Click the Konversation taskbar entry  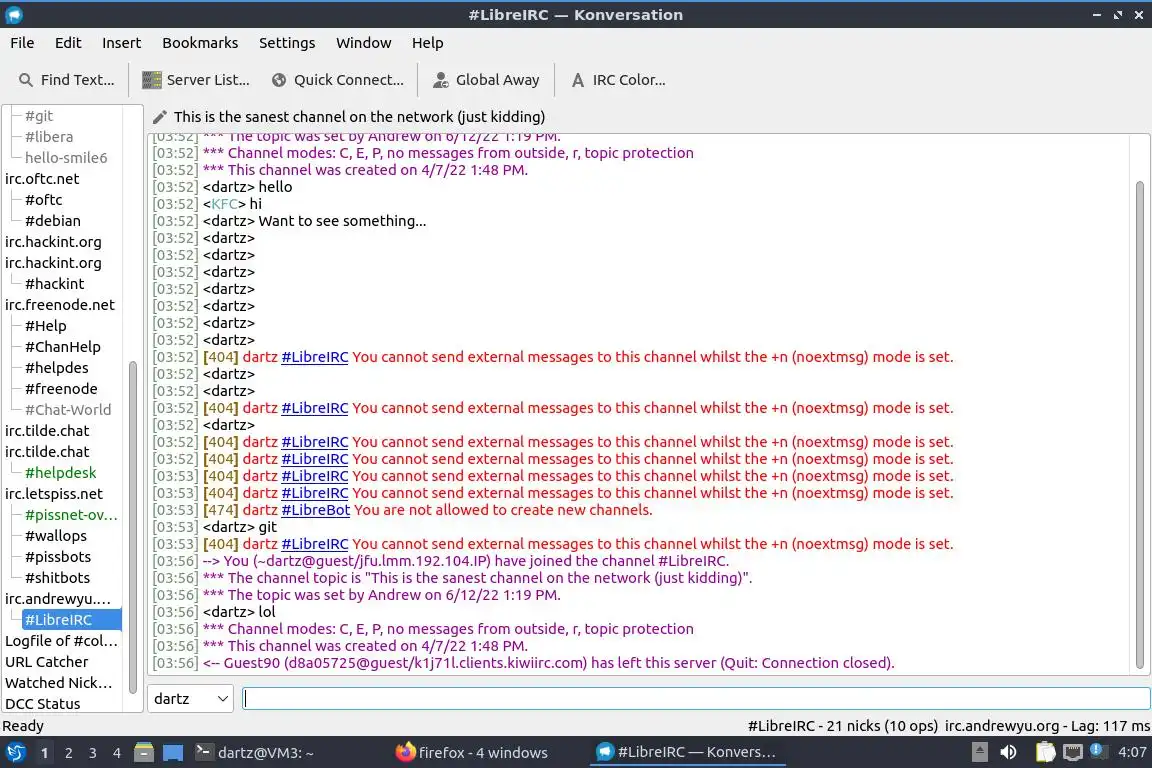coord(686,753)
